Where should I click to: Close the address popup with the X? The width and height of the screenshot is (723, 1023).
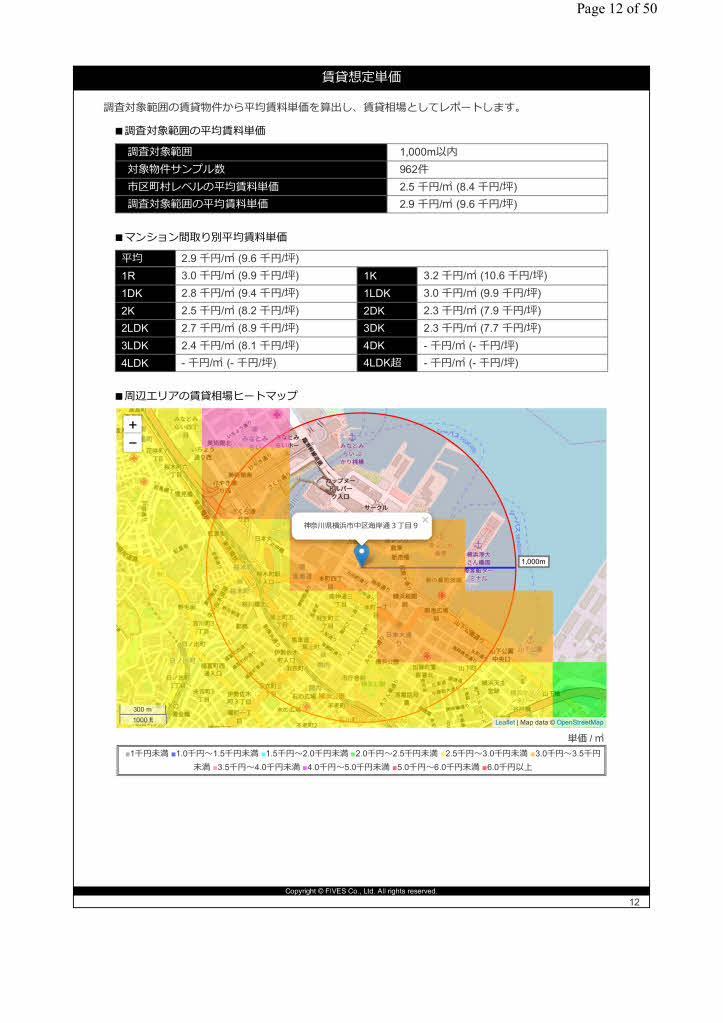tap(425, 519)
